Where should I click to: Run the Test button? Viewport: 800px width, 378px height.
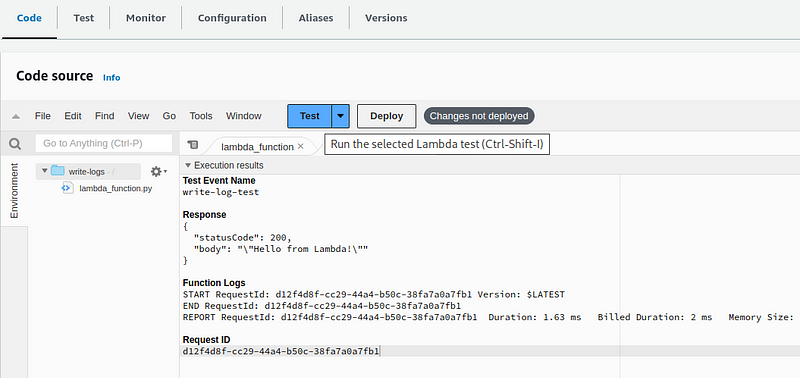tap(310, 116)
